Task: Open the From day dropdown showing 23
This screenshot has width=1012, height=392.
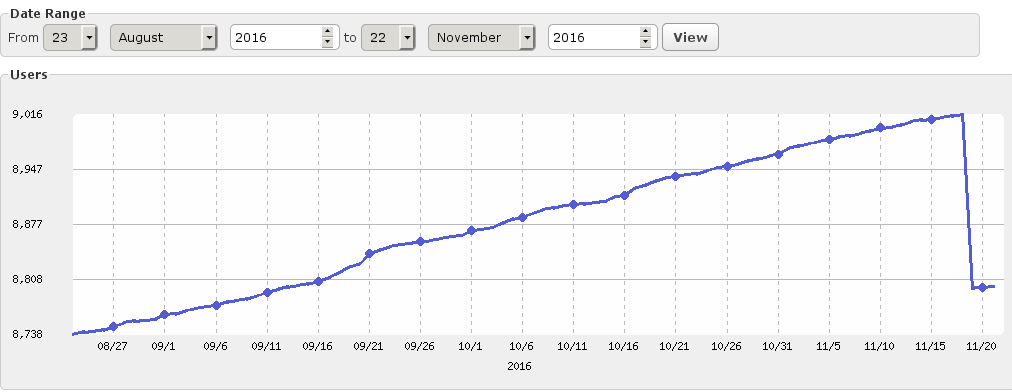Action: pyautogui.click(x=70, y=37)
